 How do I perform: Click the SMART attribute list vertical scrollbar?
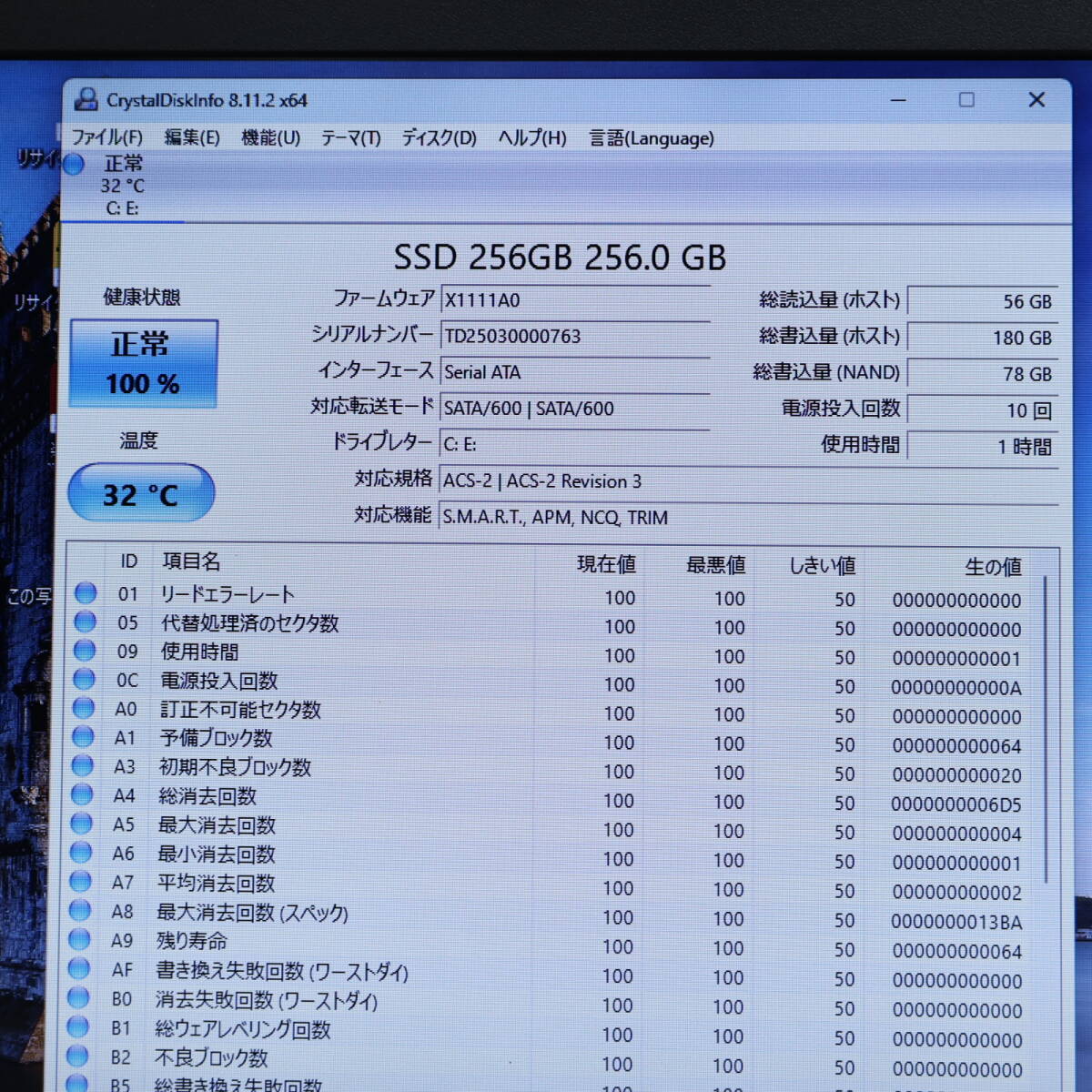1046,728
